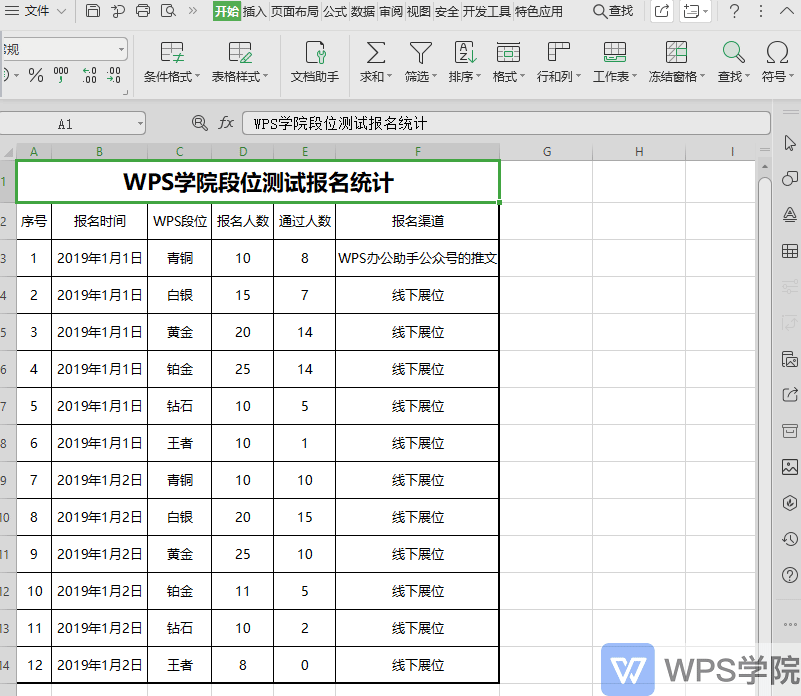The image size is (801, 696).
Task: Click the 查找 search button in the tab bar
Action: [613, 11]
